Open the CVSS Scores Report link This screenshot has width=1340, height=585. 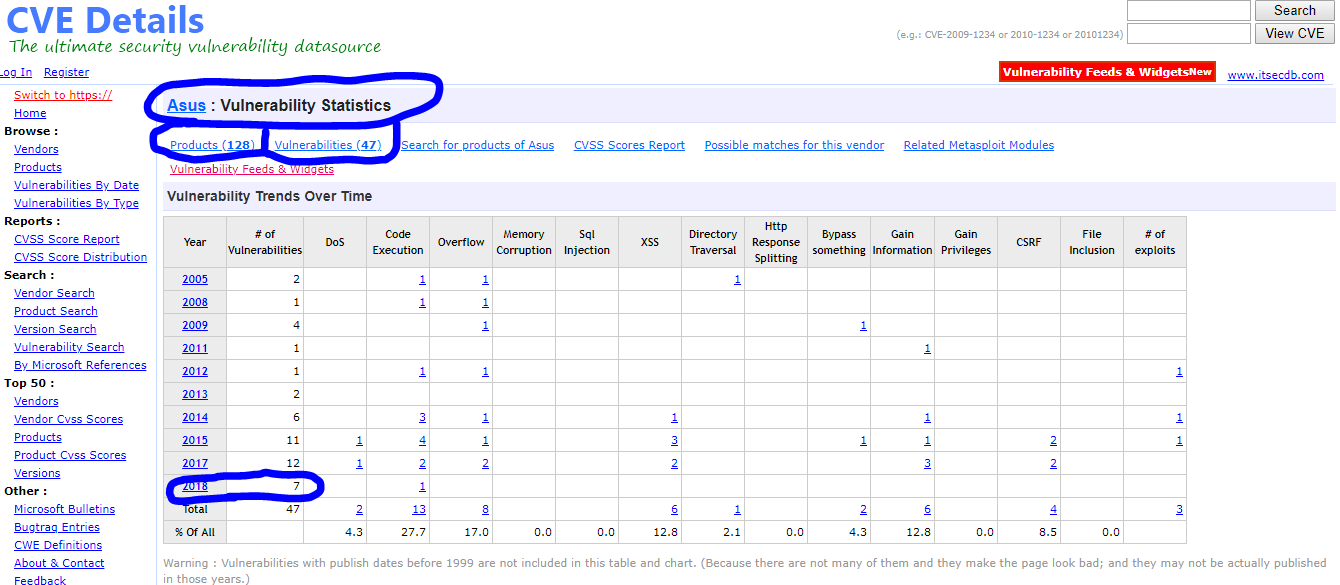coord(629,145)
